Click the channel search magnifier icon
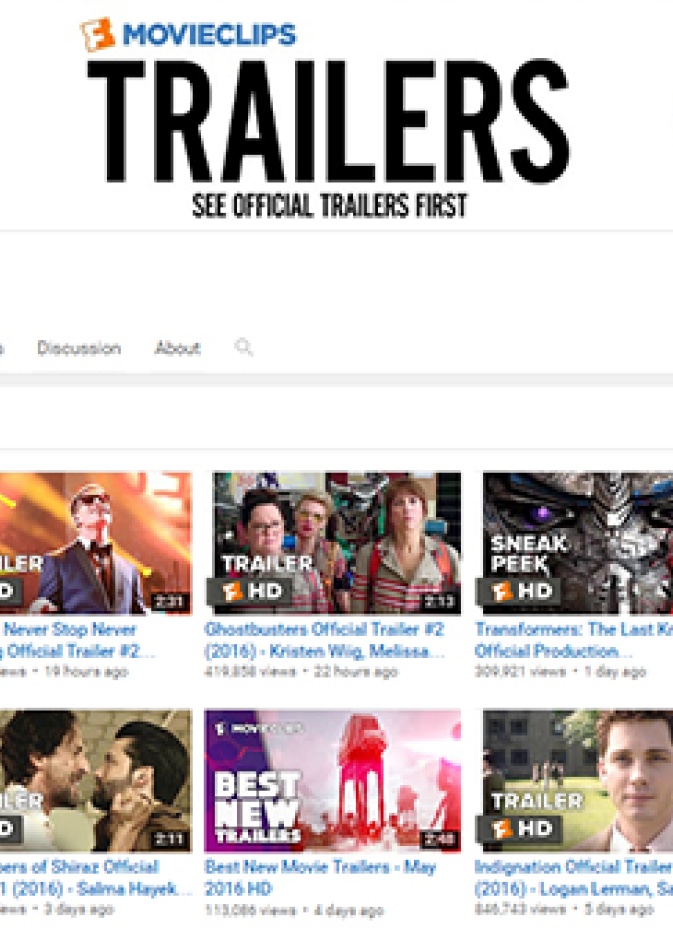Image resolution: width=673 pixels, height=940 pixels. tap(243, 347)
